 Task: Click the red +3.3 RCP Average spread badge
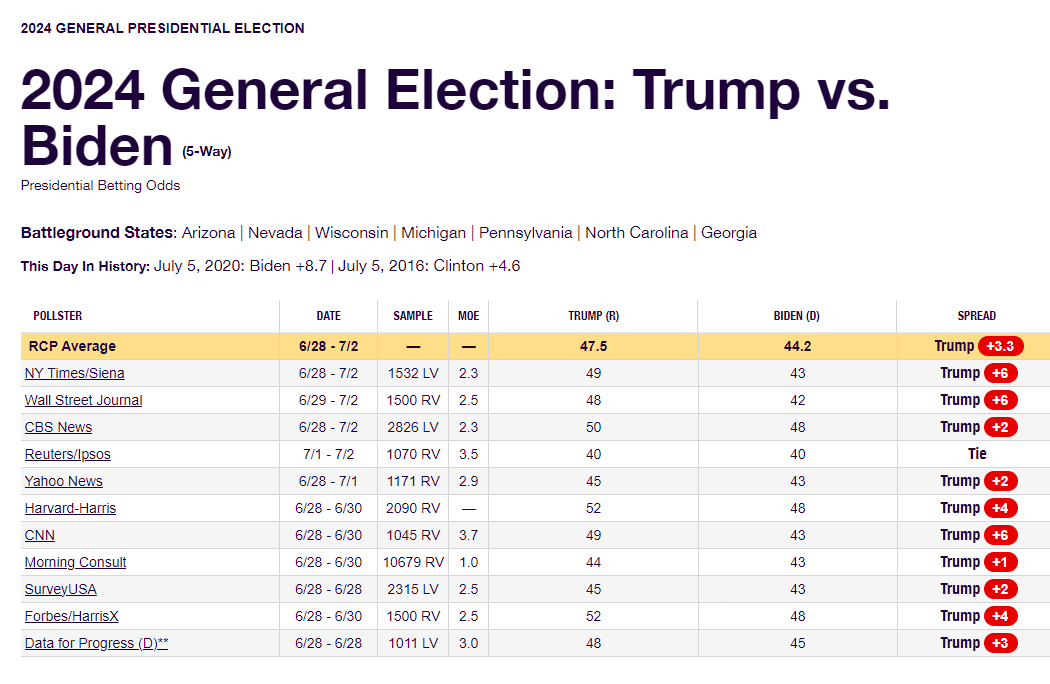point(1000,346)
